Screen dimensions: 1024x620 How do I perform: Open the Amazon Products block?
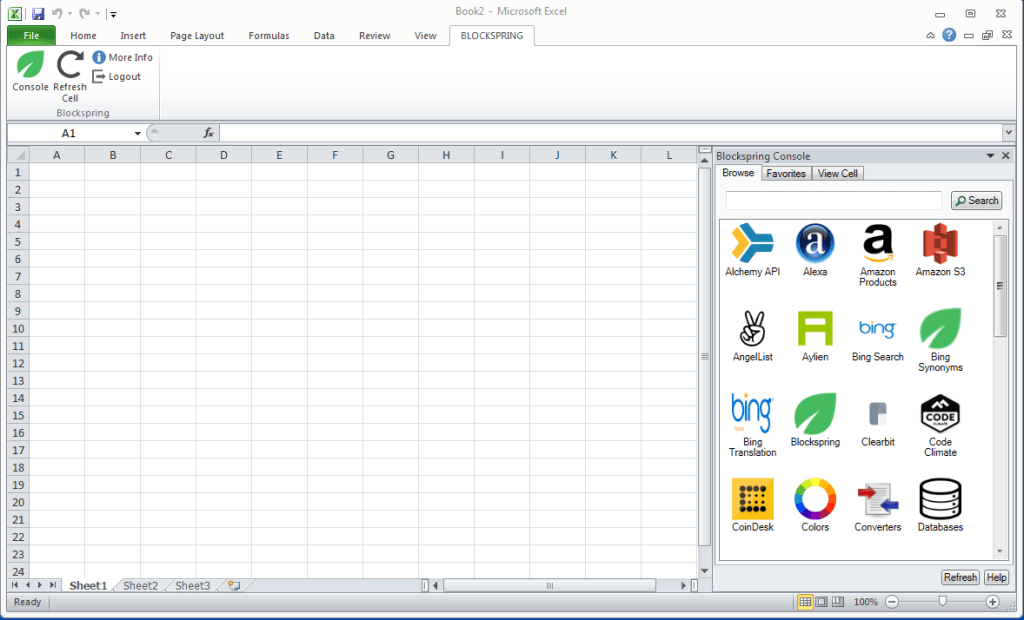point(878,255)
